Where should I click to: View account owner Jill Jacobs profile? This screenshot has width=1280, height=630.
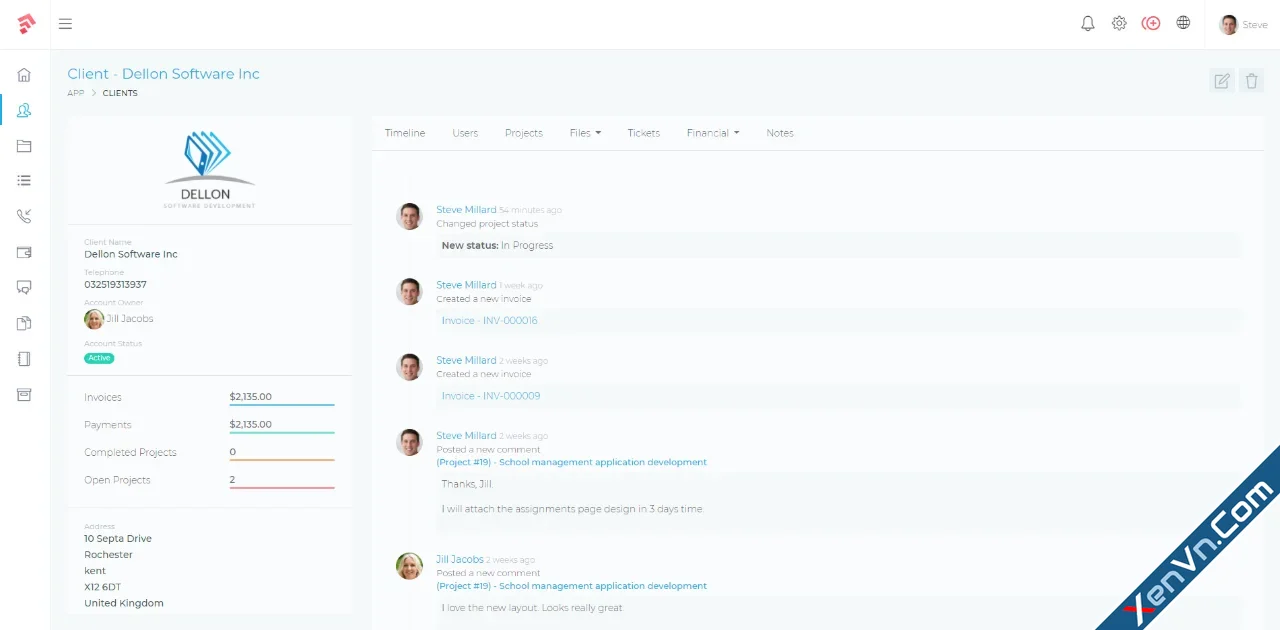click(129, 318)
